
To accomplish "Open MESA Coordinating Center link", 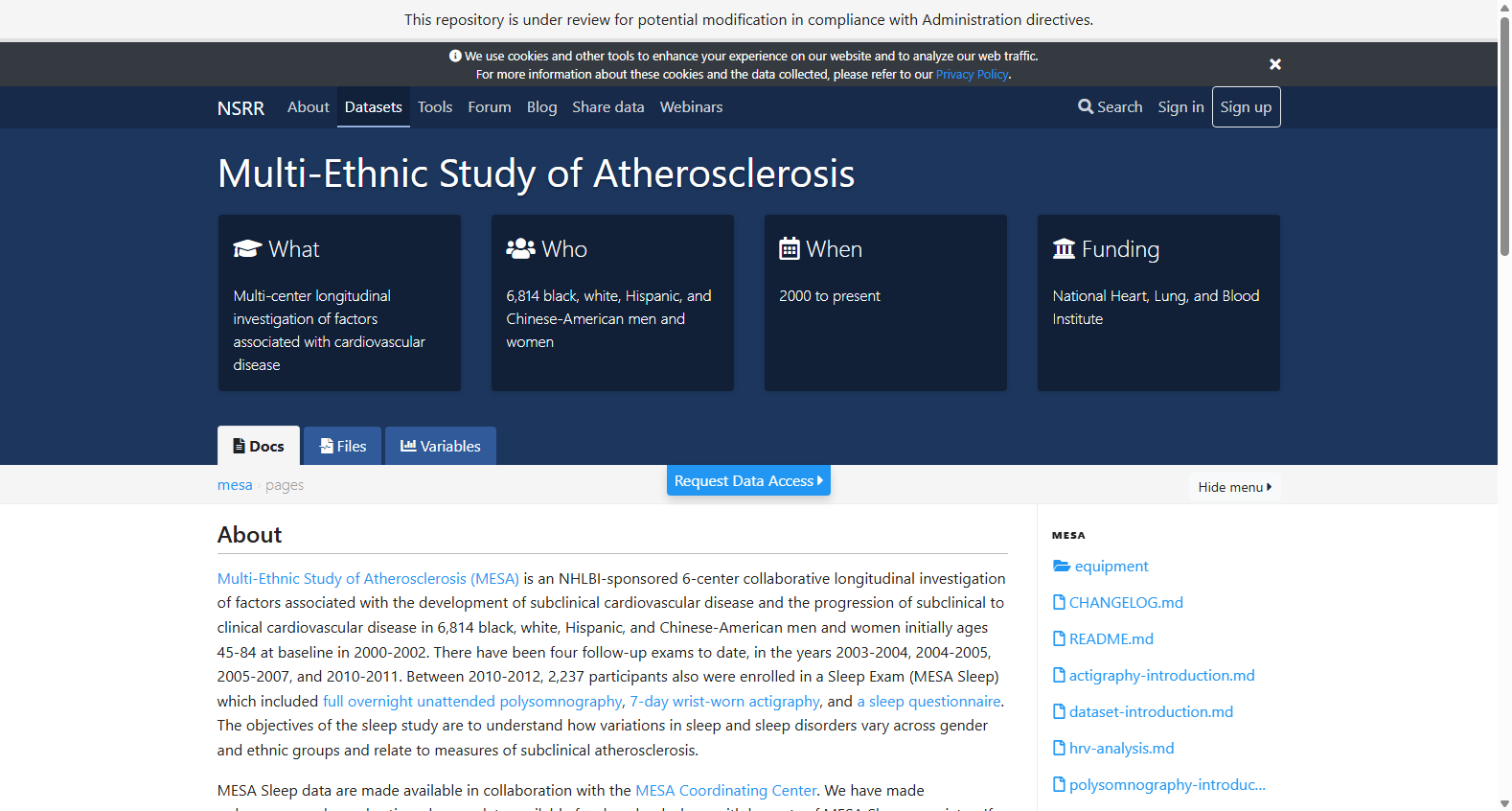I will coord(726,791).
